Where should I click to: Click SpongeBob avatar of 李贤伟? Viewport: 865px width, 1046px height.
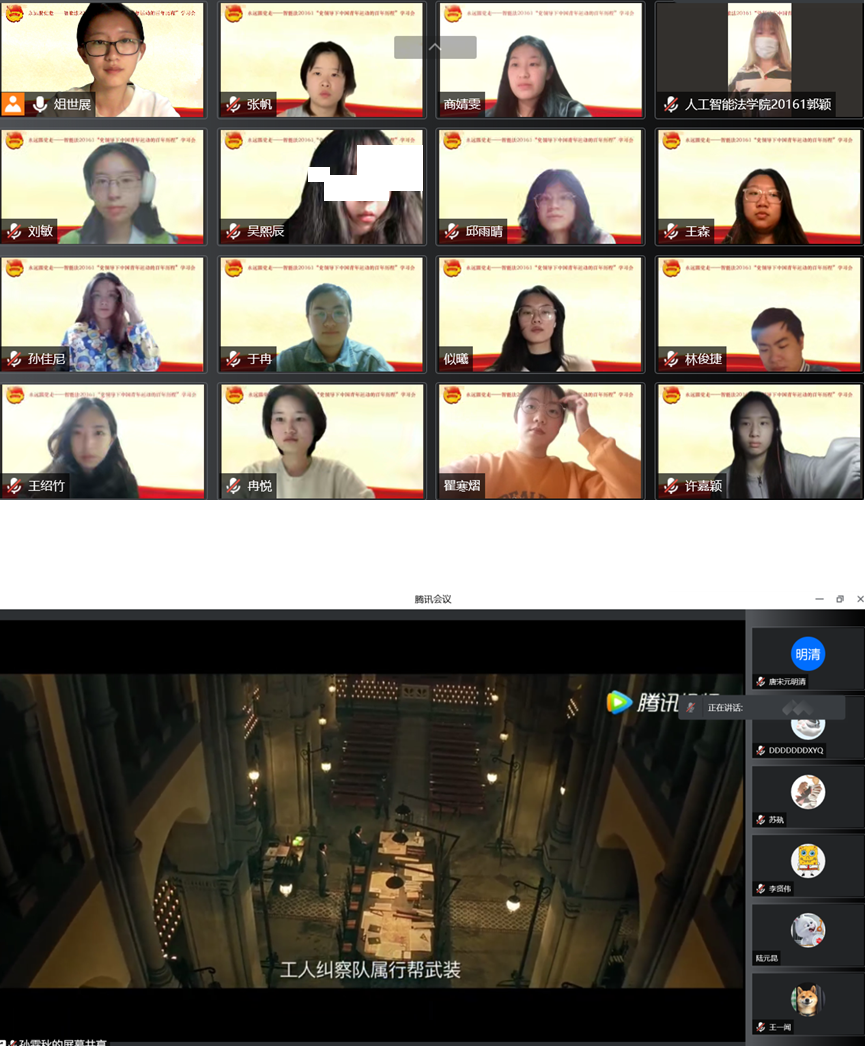[808, 860]
